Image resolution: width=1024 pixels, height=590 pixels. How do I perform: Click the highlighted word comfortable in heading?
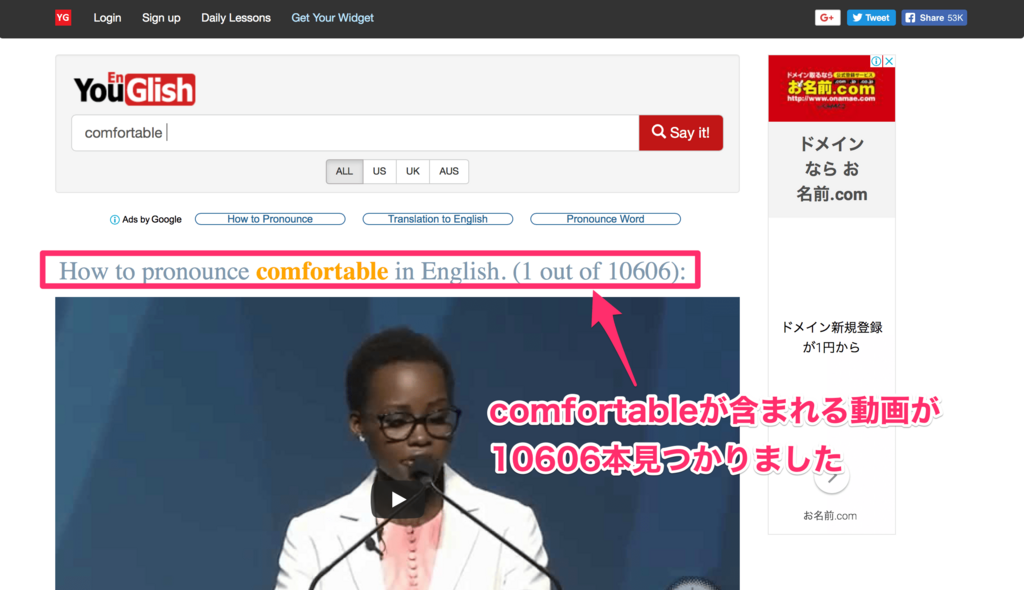(x=322, y=271)
